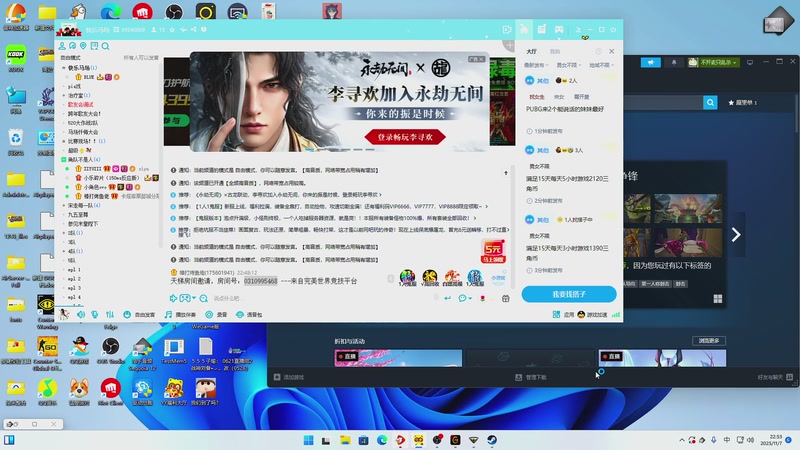Open the 地域不限 region filter dropdown
Viewport: 800px width, 450px height.
click(x=602, y=65)
